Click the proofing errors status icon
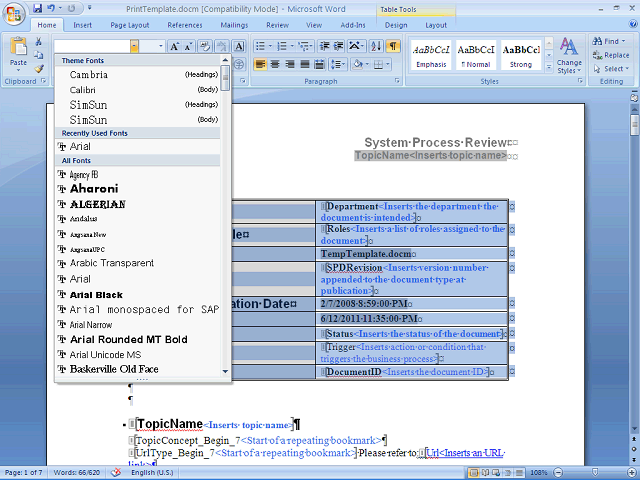The height and width of the screenshot is (480, 640). [x=116, y=472]
